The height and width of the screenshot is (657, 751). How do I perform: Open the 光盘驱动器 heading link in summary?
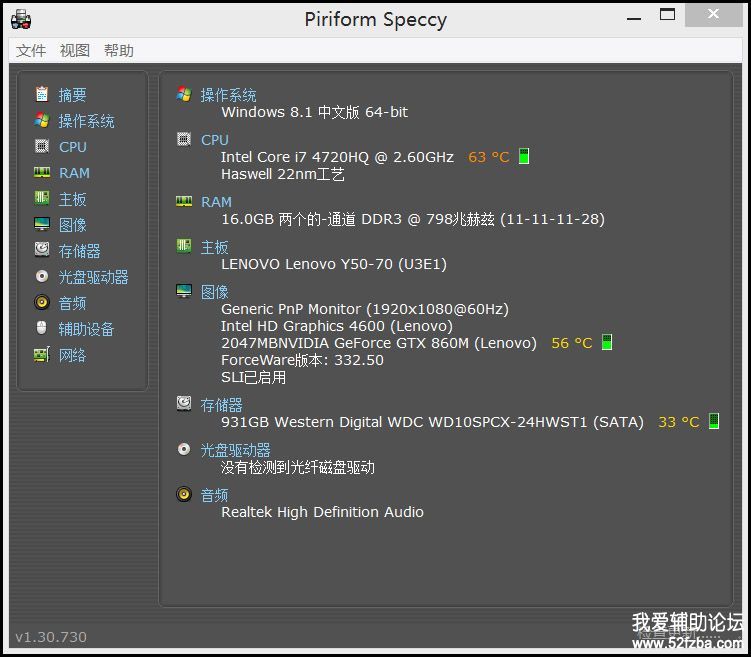tap(235, 450)
